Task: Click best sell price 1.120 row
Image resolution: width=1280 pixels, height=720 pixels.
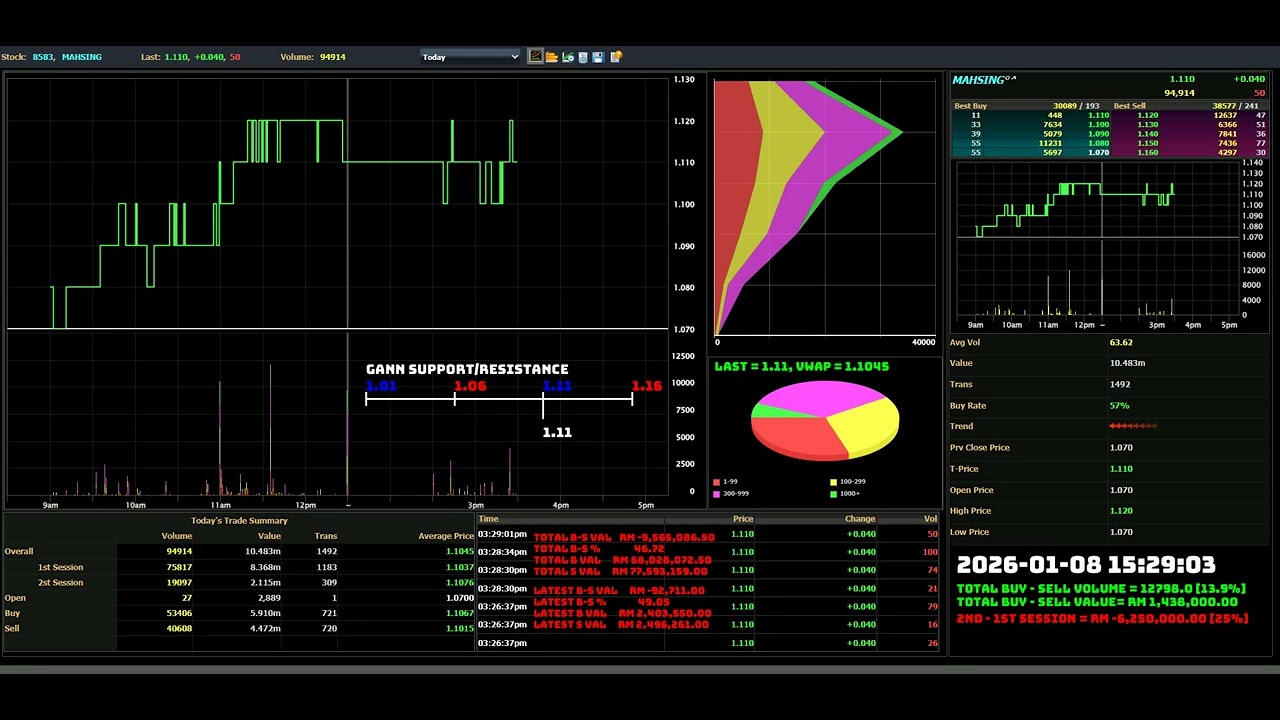Action: pyautogui.click(x=1189, y=115)
